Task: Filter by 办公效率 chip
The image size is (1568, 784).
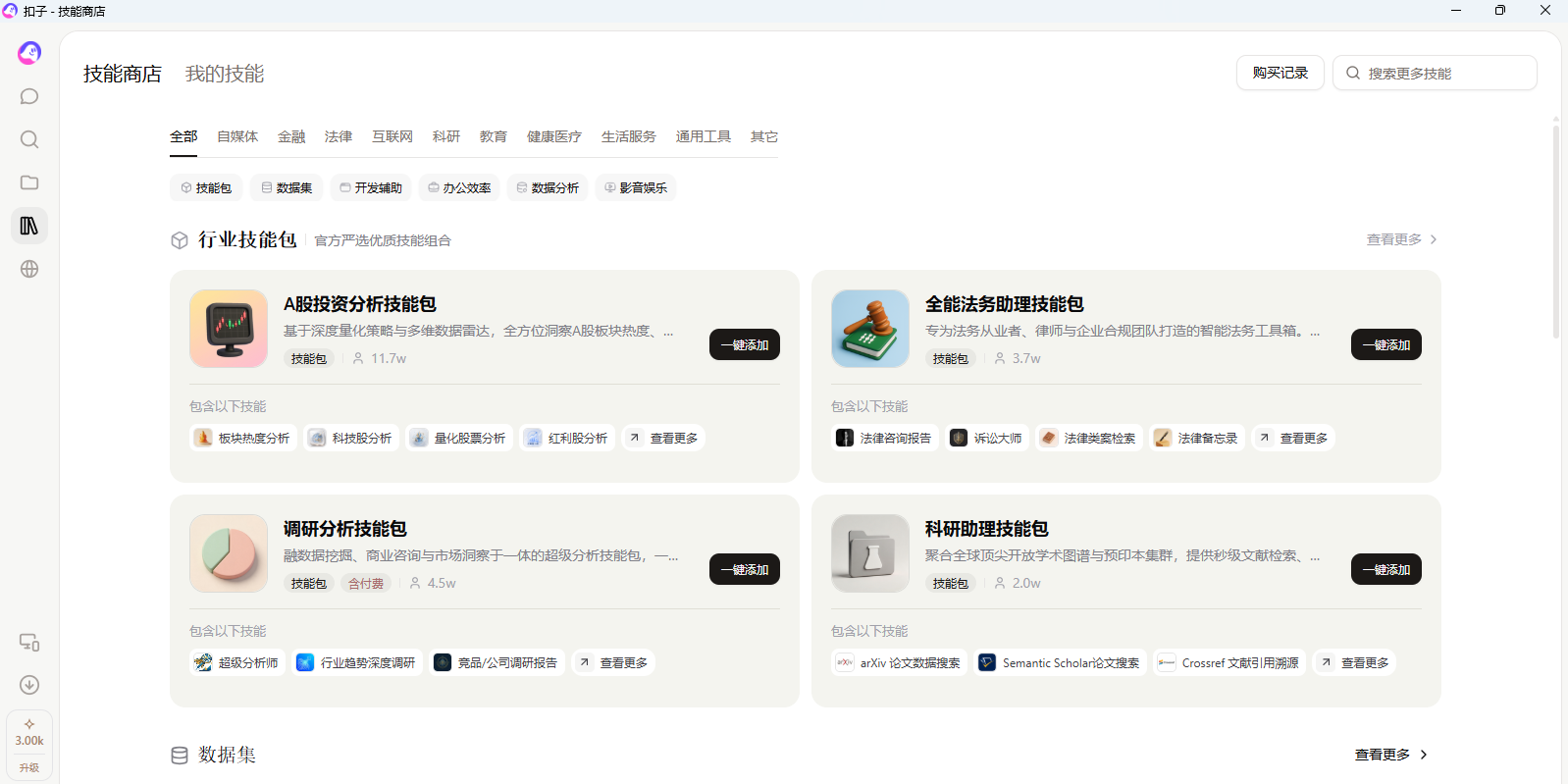Action: click(459, 187)
